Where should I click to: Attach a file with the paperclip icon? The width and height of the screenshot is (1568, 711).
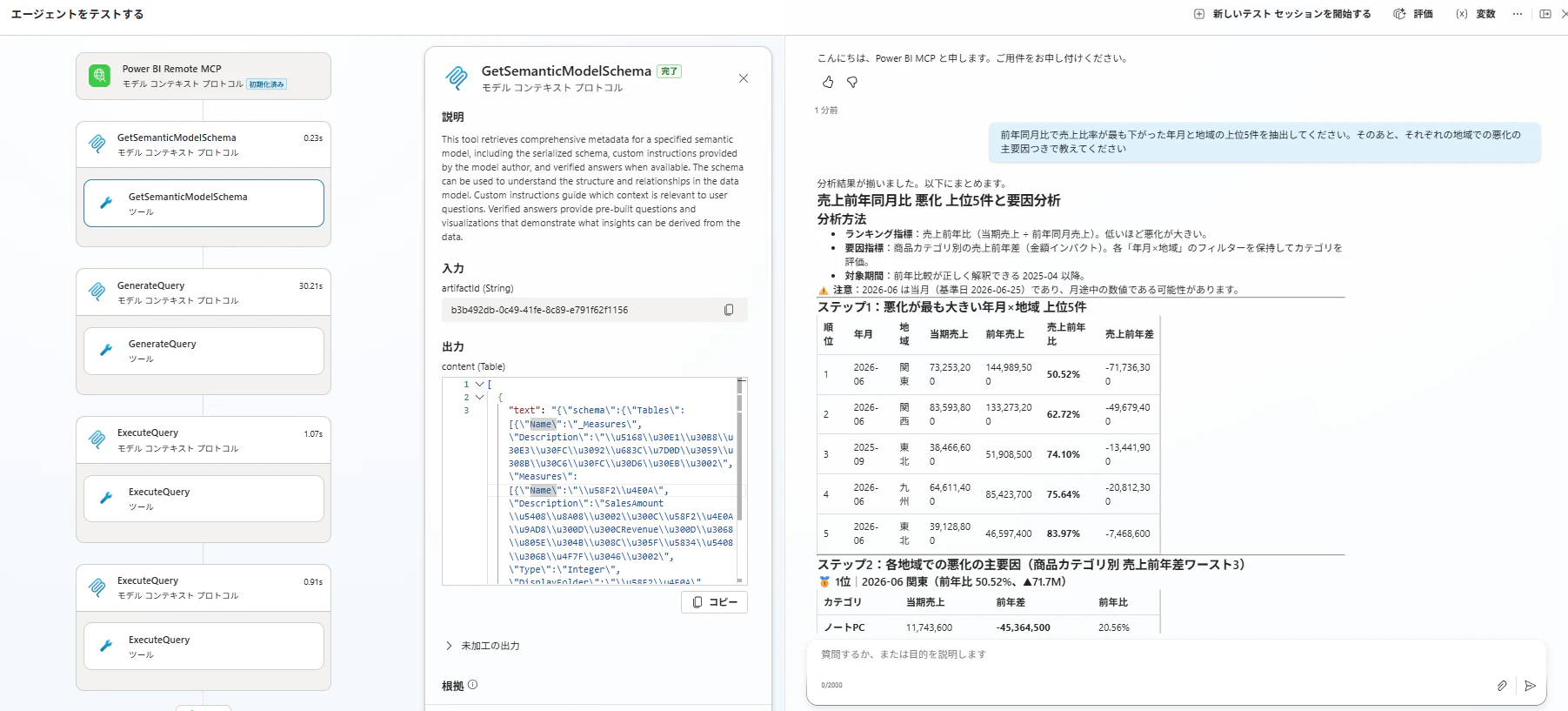click(1502, 686)
